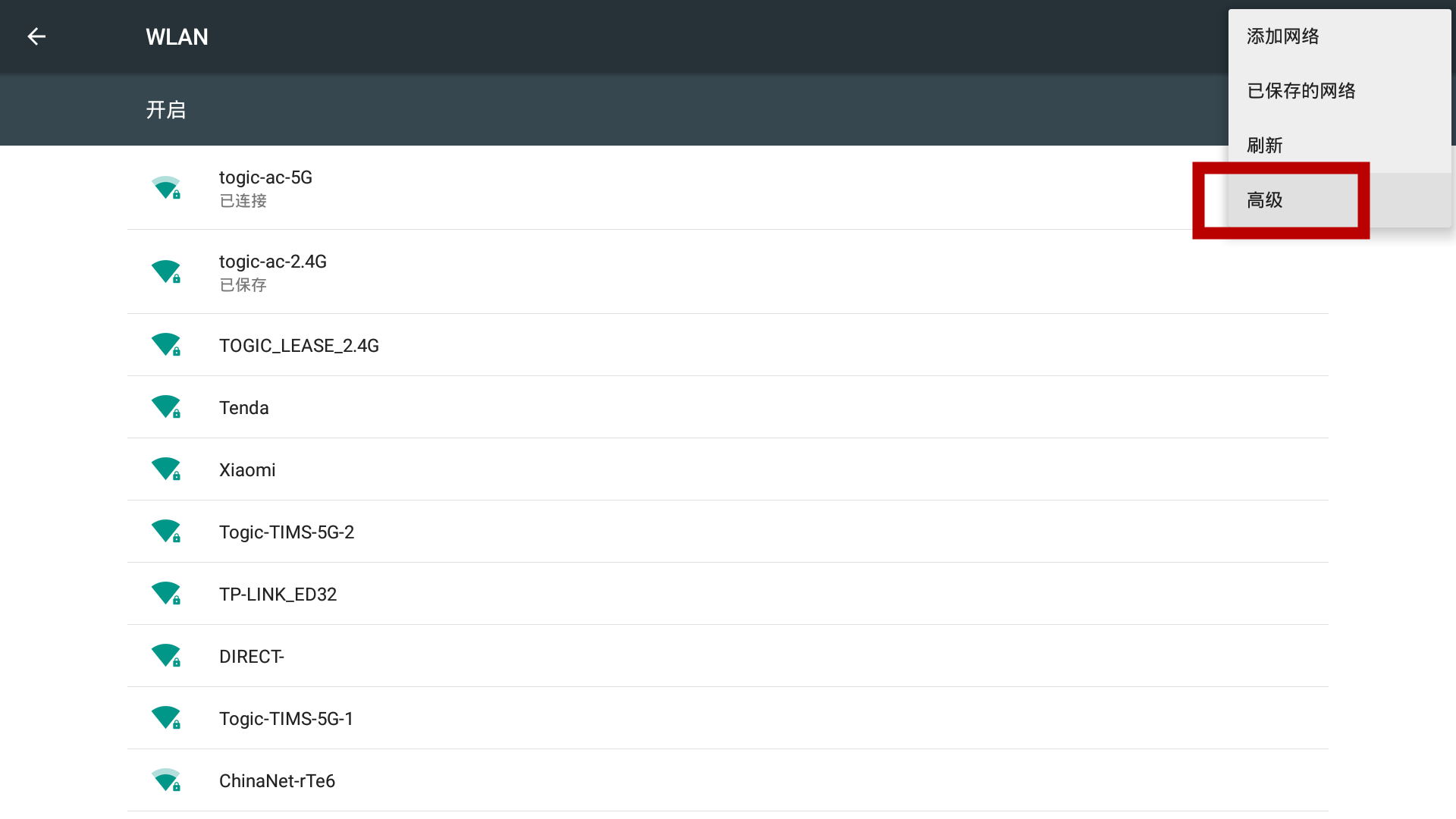Screen dimensions: 1456x819
Task: Choose the Togic-TIMS-5G-1 network
Action: click(728, 719)
